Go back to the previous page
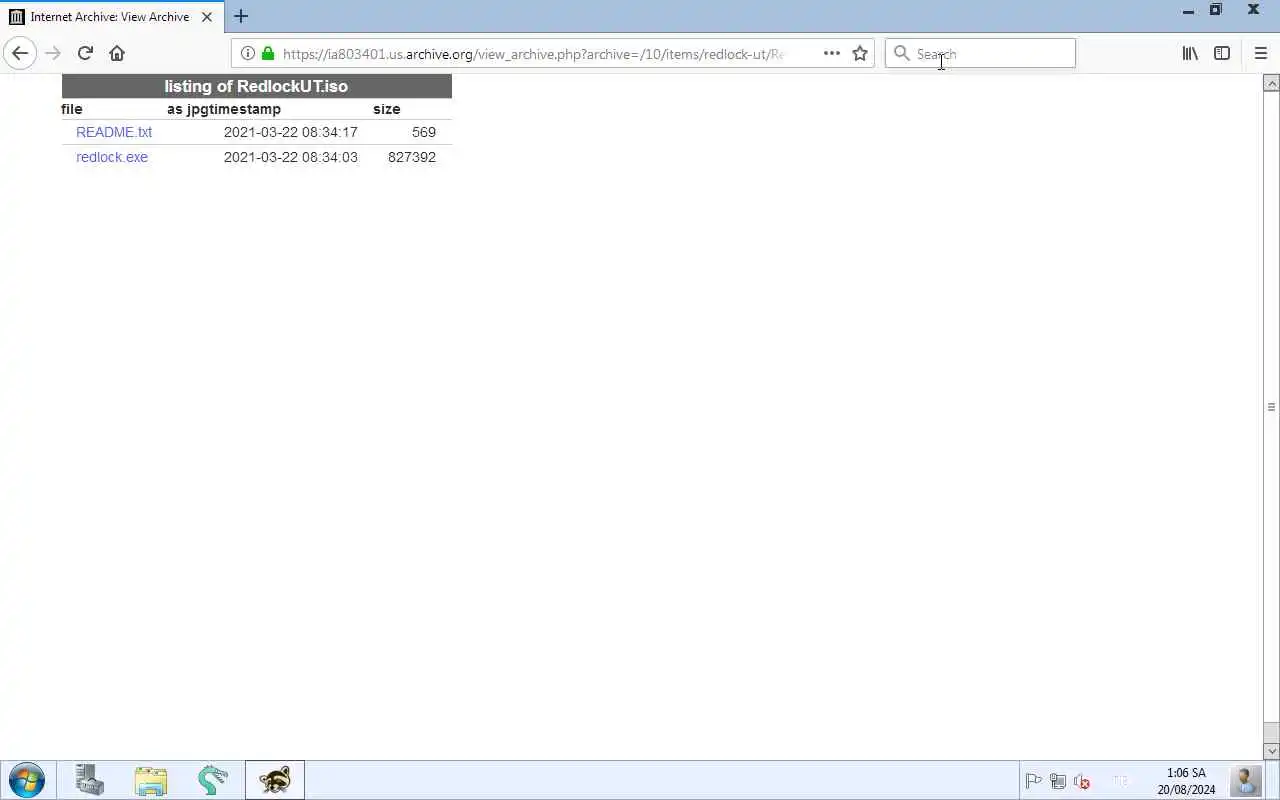This screenshot has width=1280, height=800. click(20, 53)
